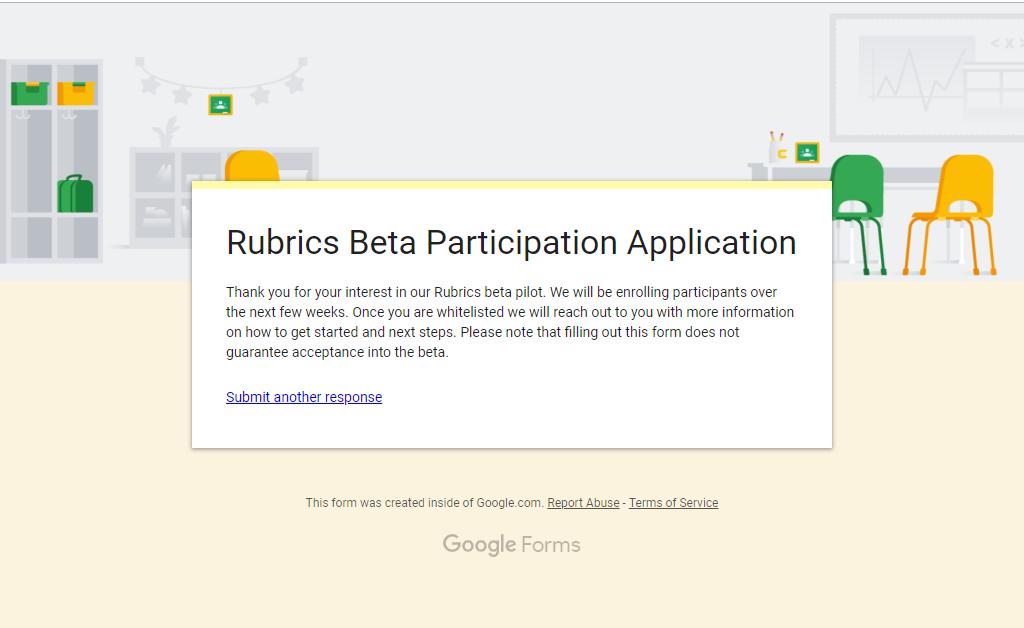This screenshot has width=1024, height=628.
Task: Select the beta pilot description paragraph text
Action: [510, 322]
